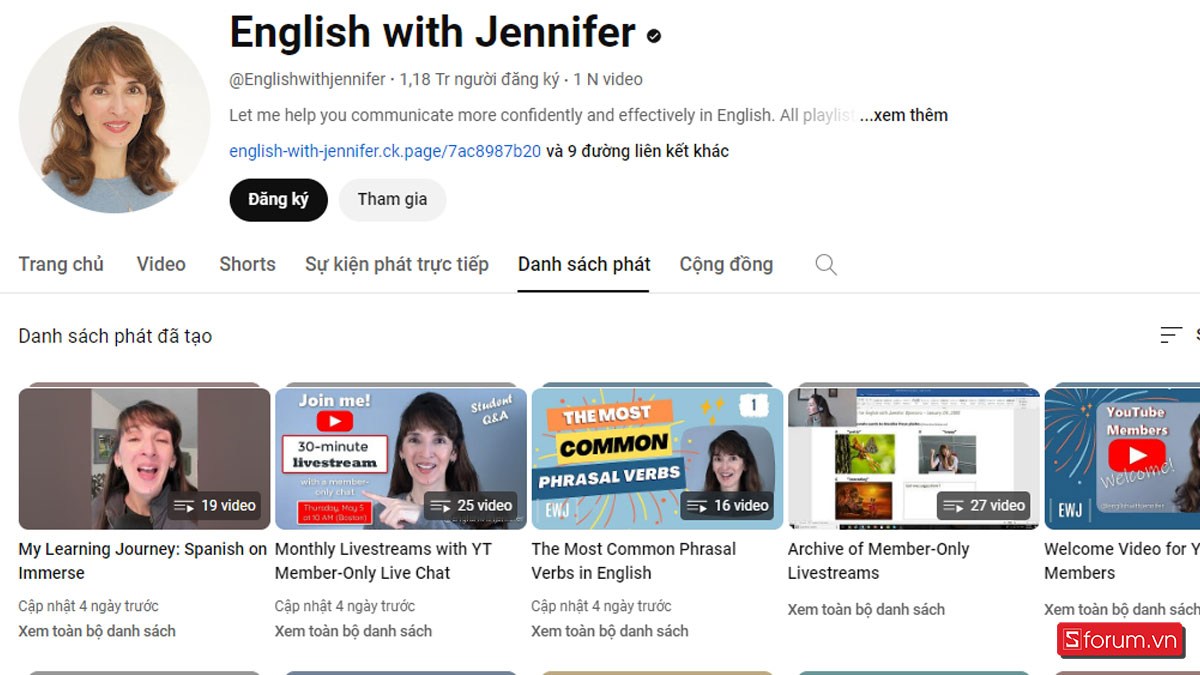
Task: Click 'và 9 đường liên kết khác'
Action: (x=637, y=151)
